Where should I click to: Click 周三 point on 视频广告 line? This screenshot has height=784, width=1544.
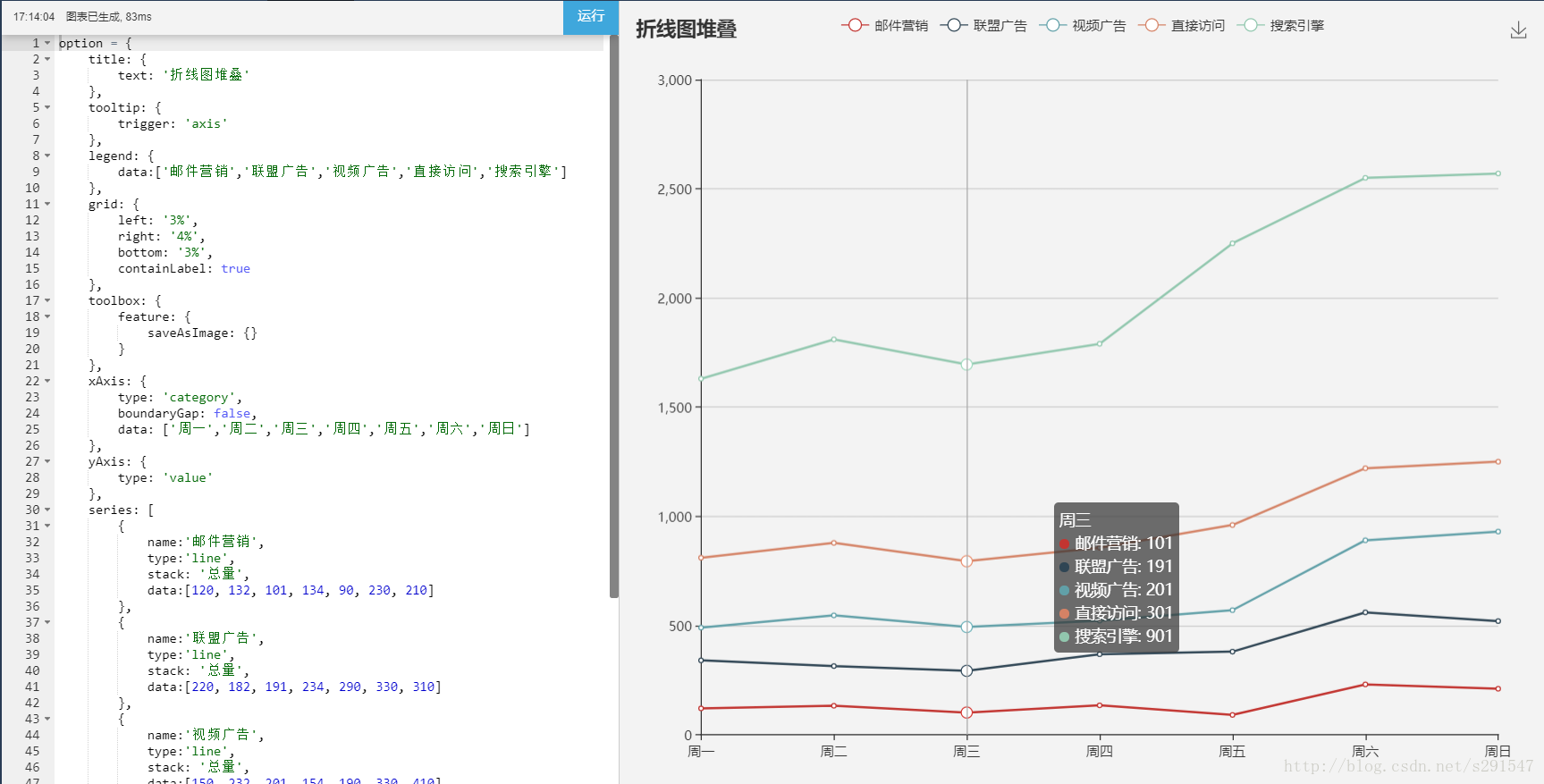click(966, 627)
